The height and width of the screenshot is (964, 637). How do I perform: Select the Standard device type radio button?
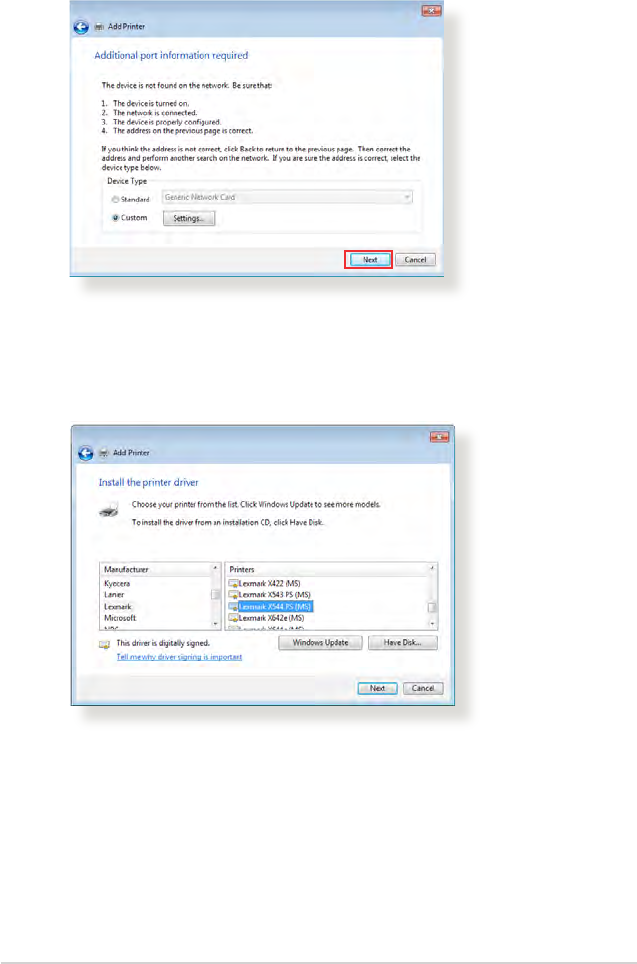tap(115, 200)
